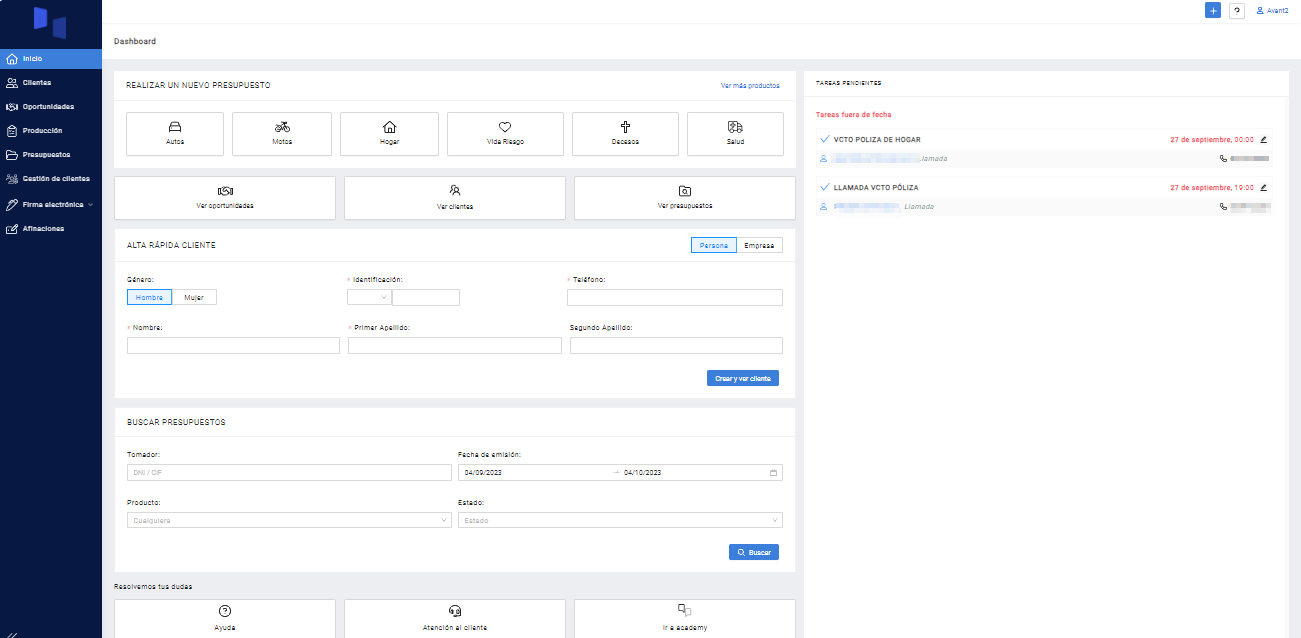This screenshot has height=638, width=1301.
Task: Open Gestión de clientes in the sidebar
Action: point(51,179)
